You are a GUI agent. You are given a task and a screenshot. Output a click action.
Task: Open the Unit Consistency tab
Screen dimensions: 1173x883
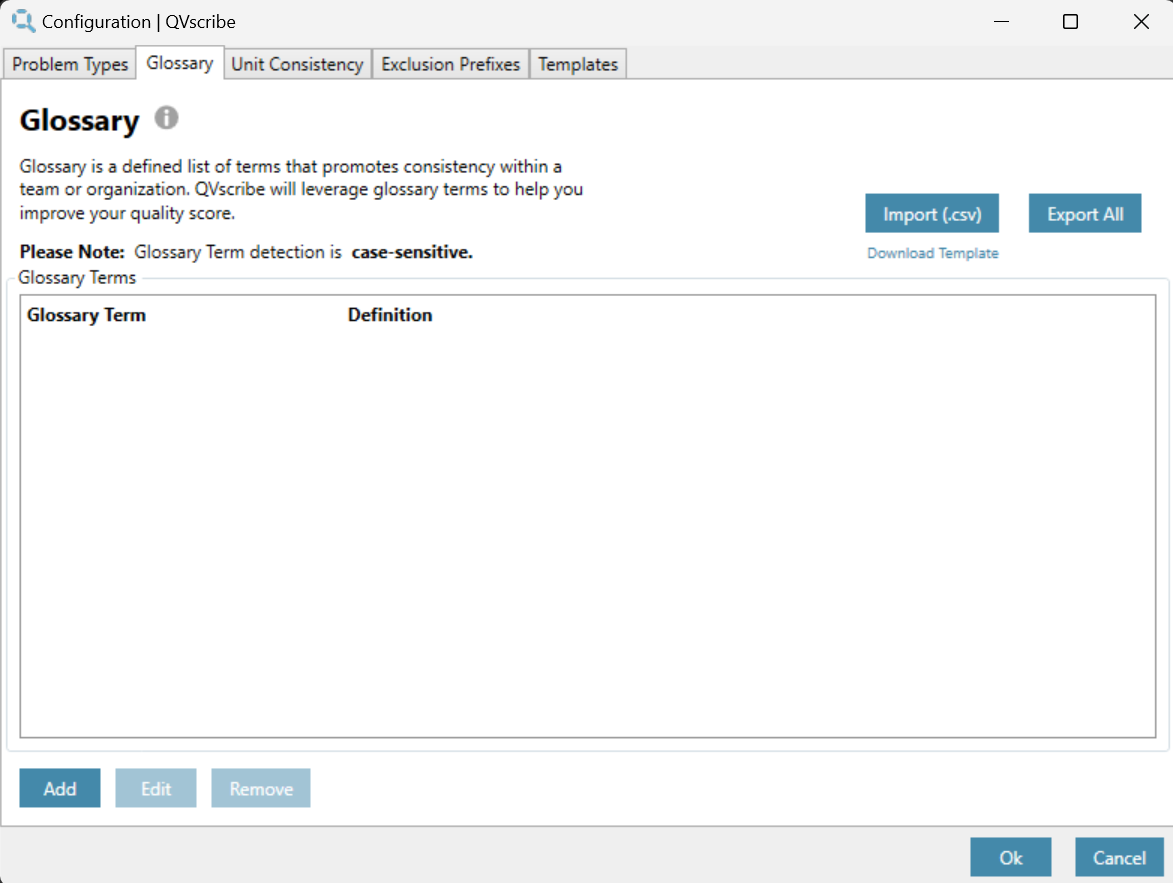tap(297, 64)
